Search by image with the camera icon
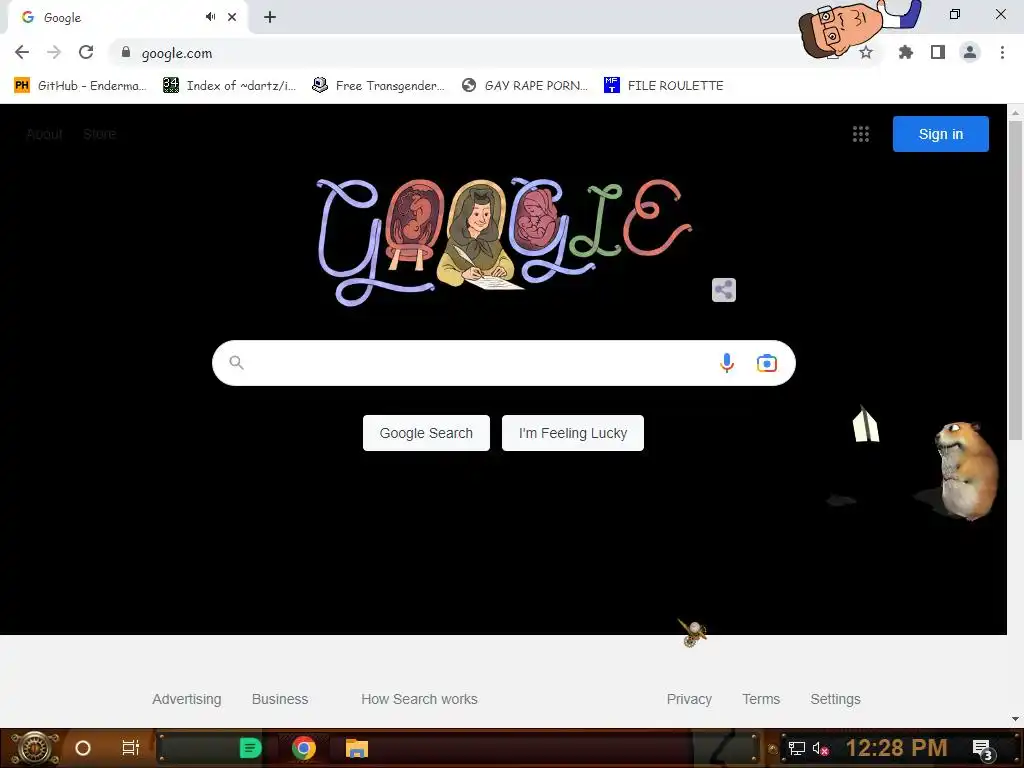Screen dimensions: 1024x768 (x=767, y=362)
